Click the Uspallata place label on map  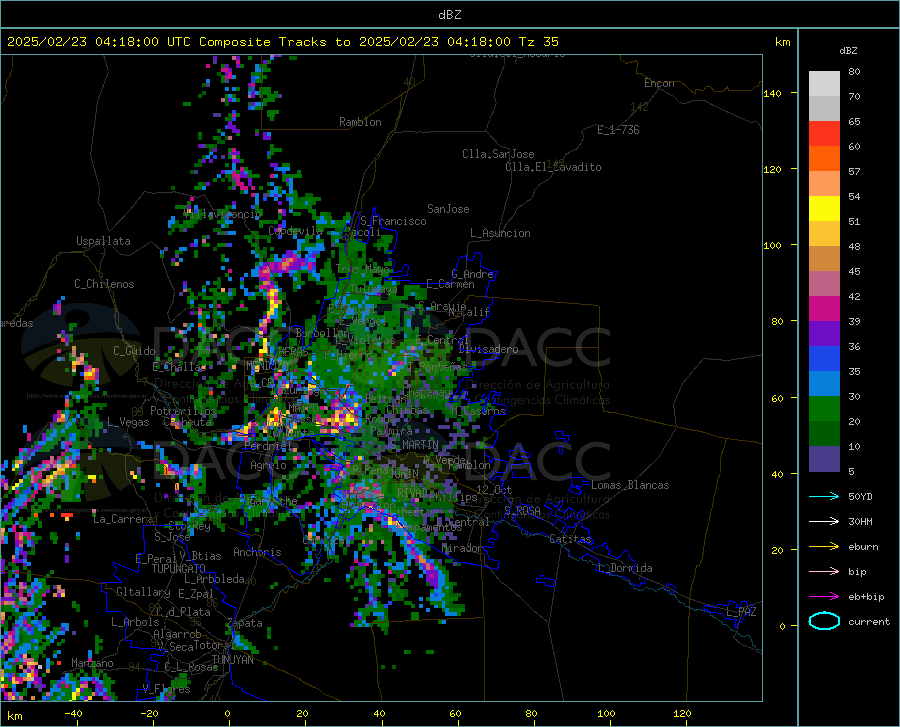[x=103, y=241]
